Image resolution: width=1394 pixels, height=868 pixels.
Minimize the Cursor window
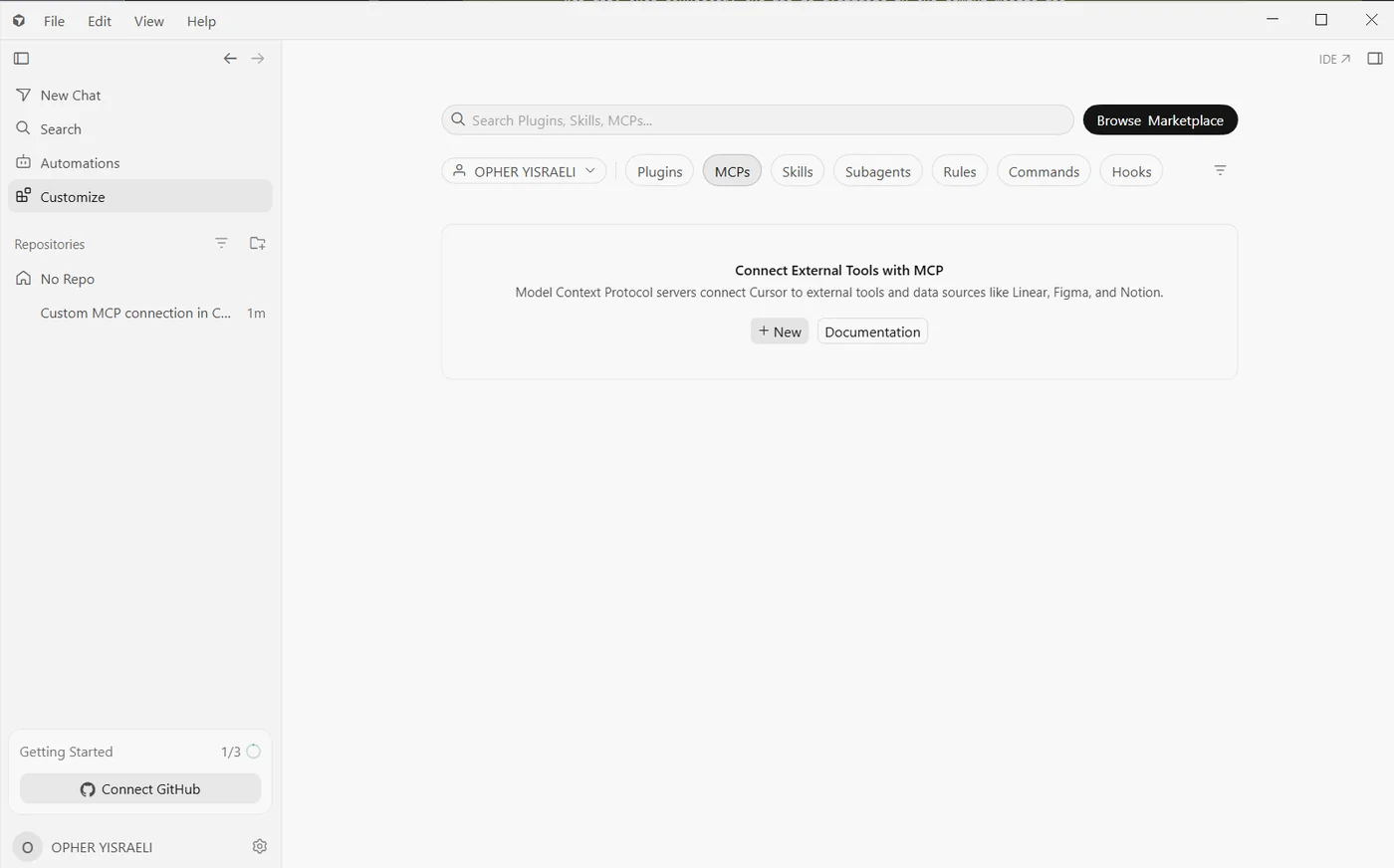pyautogui.click(x=1273, y=20)
